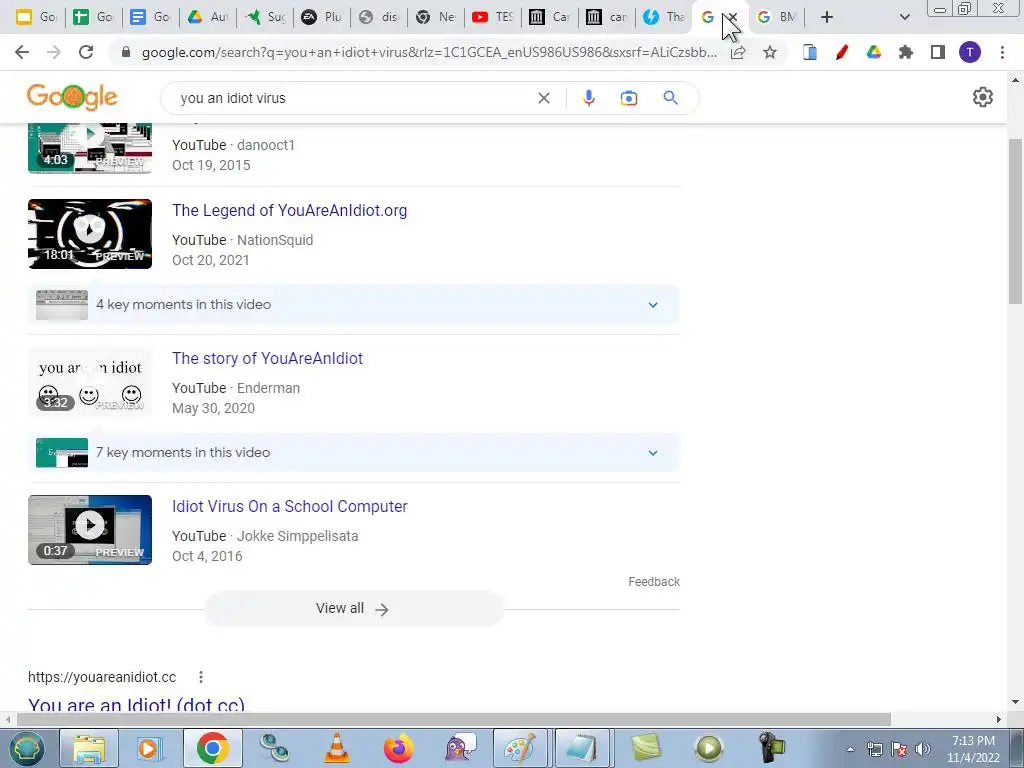Expand the tab search dropdown arrow
The width and height of the screenshot is (1024, 768).
pos(904,17)
